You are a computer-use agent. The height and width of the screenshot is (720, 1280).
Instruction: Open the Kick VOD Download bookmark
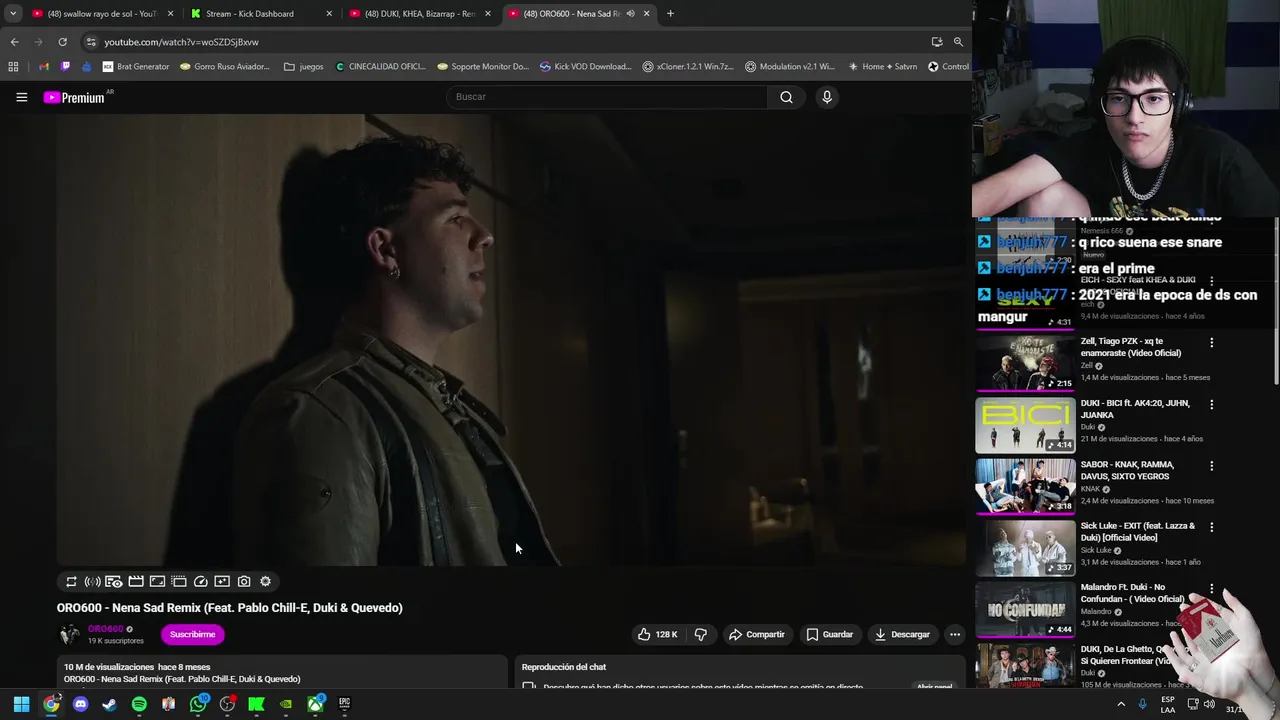pyautogui.click(x=585, y=67)
